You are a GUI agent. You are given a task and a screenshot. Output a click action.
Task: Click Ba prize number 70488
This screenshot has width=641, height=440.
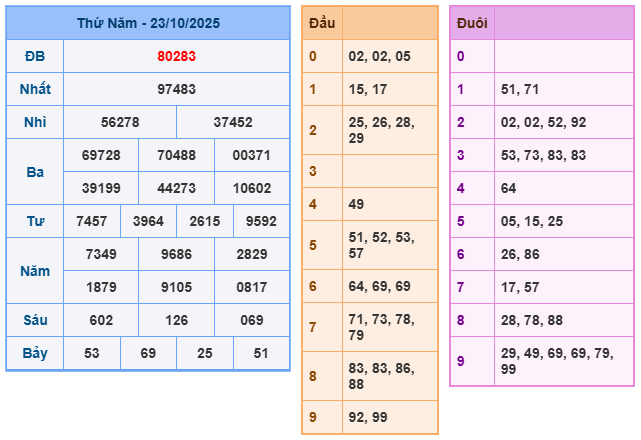[x=177, y=155]
